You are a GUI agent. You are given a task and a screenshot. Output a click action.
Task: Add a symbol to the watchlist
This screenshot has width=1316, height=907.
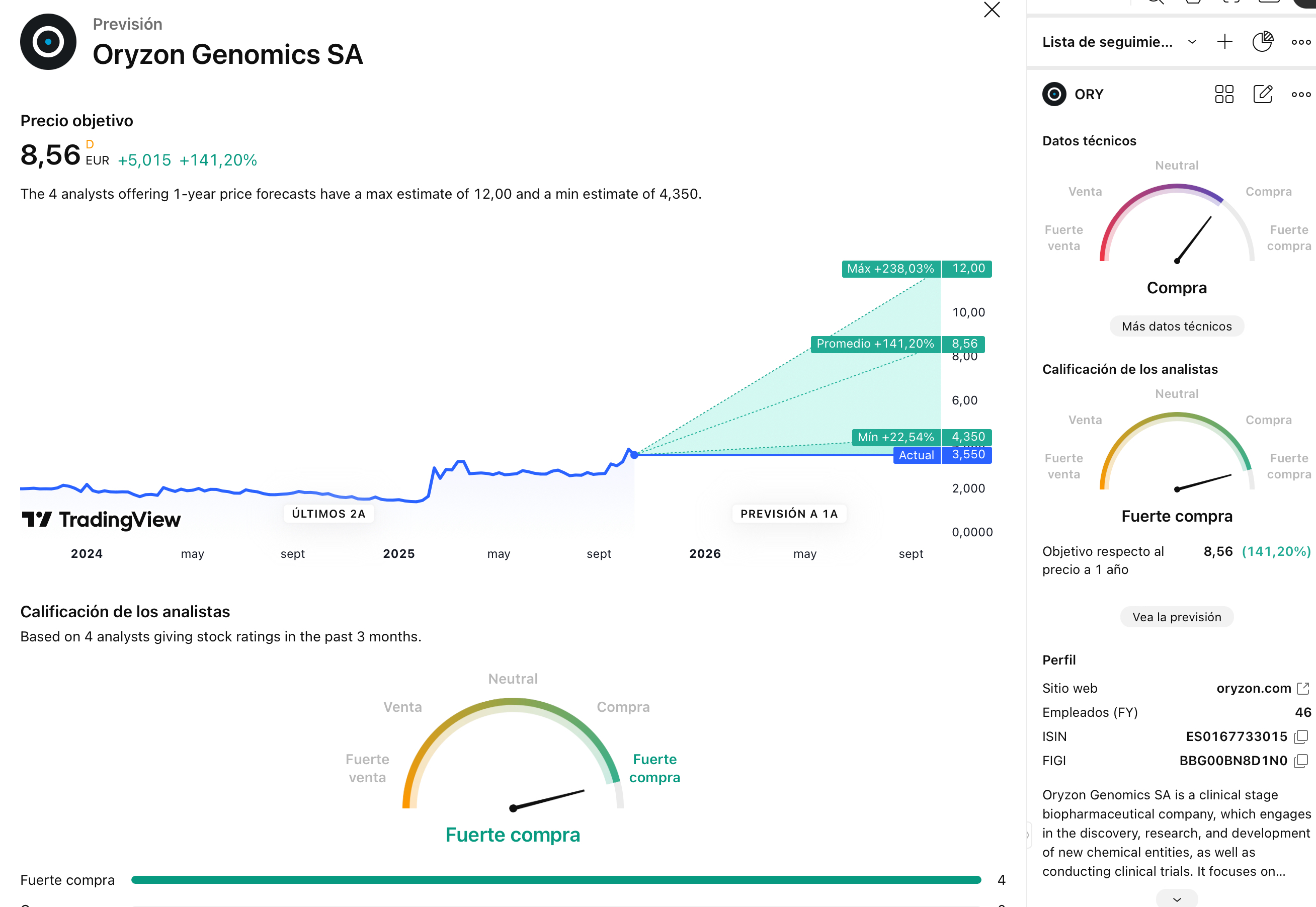pos(1224,41)
